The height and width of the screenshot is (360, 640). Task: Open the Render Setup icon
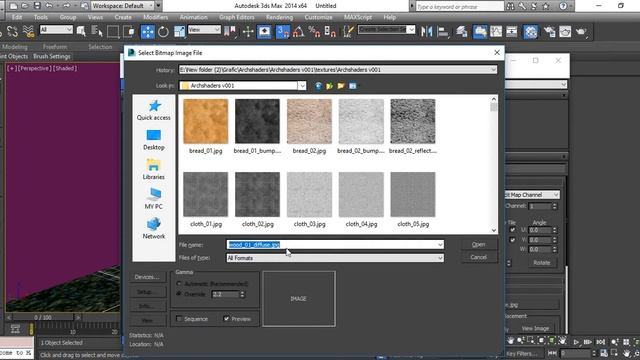pos(549,31)
